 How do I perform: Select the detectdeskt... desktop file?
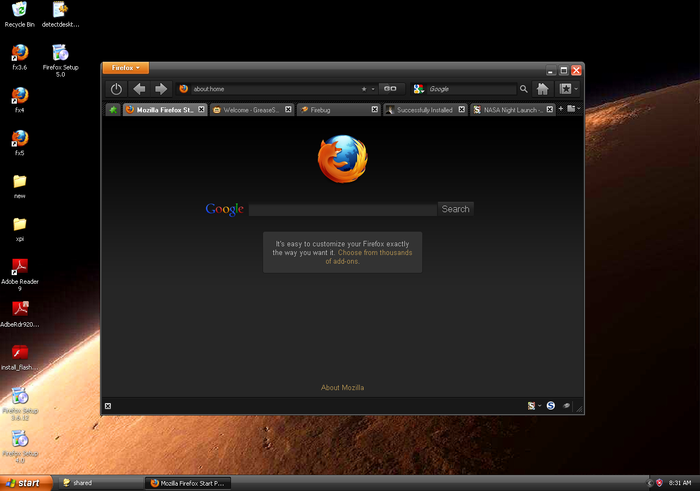60,14
